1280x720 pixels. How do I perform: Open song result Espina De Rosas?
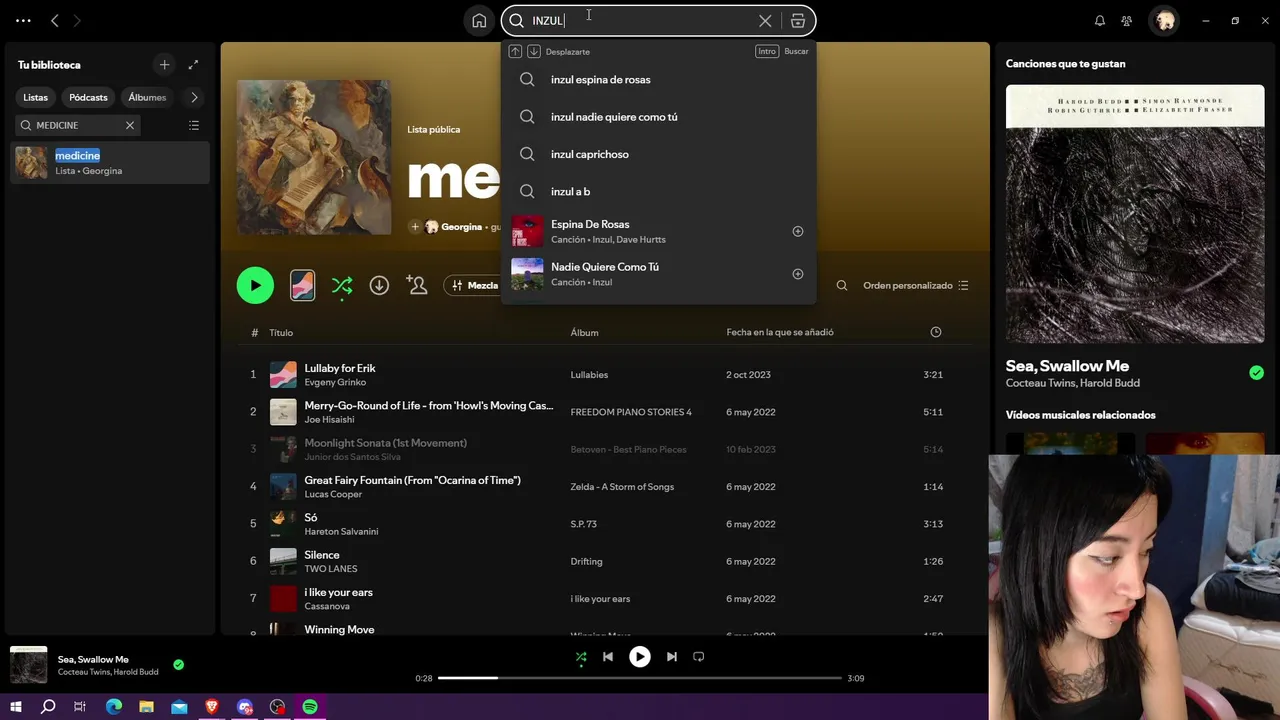click(x=659, y=231)
